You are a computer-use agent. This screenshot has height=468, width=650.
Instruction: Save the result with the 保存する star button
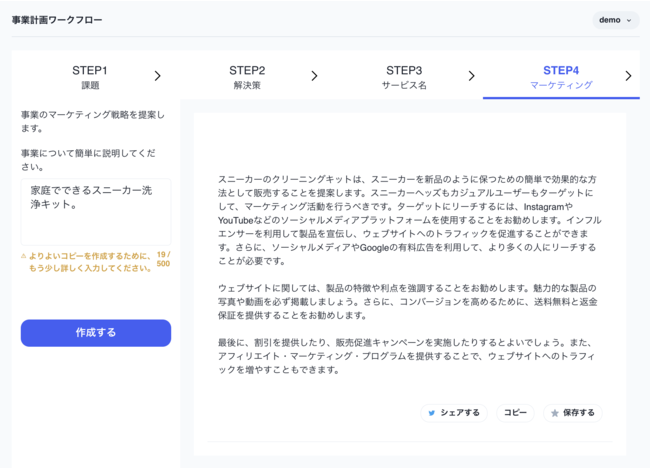click(x=572, y=412)
